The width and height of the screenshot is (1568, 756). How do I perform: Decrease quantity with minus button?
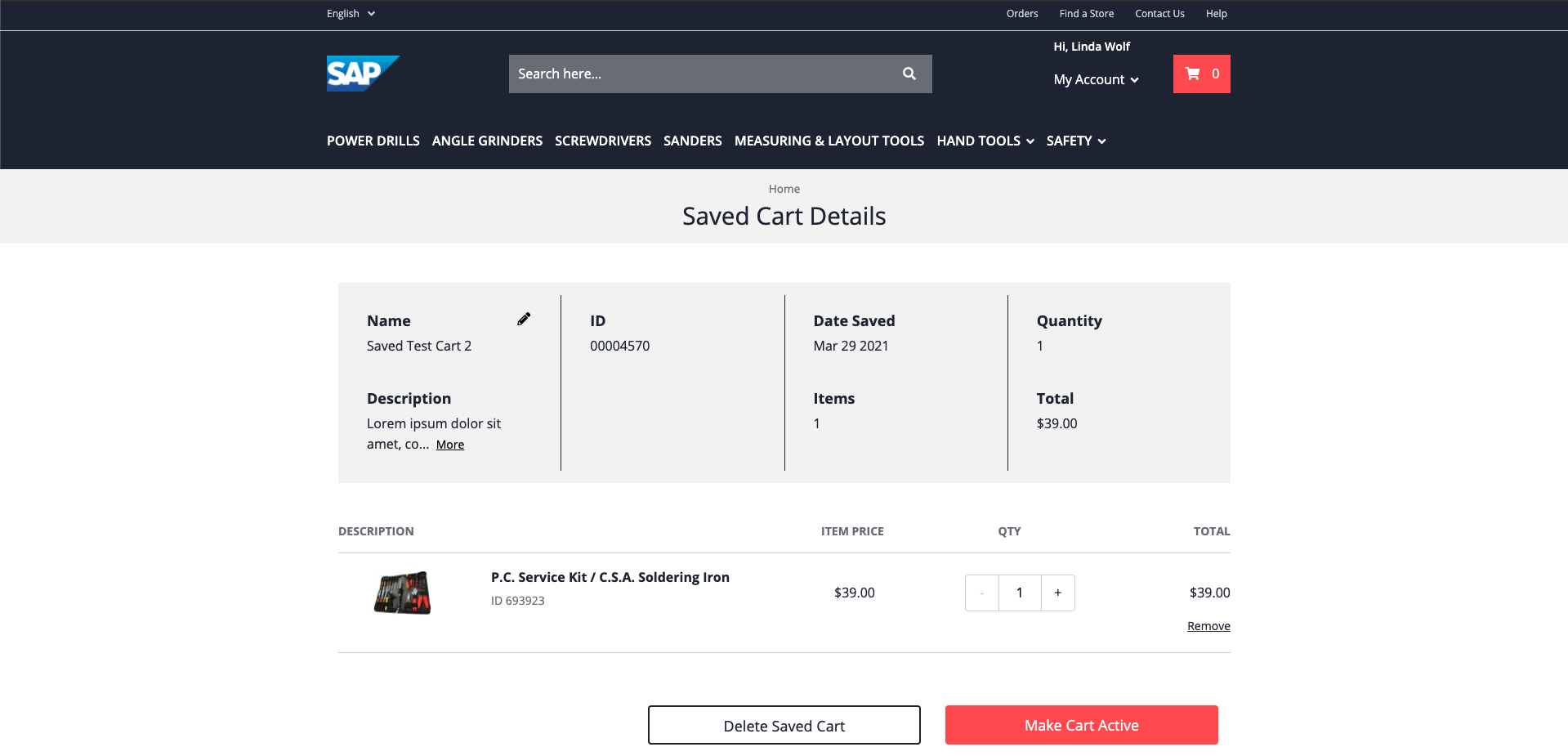[x=982, y=593]
